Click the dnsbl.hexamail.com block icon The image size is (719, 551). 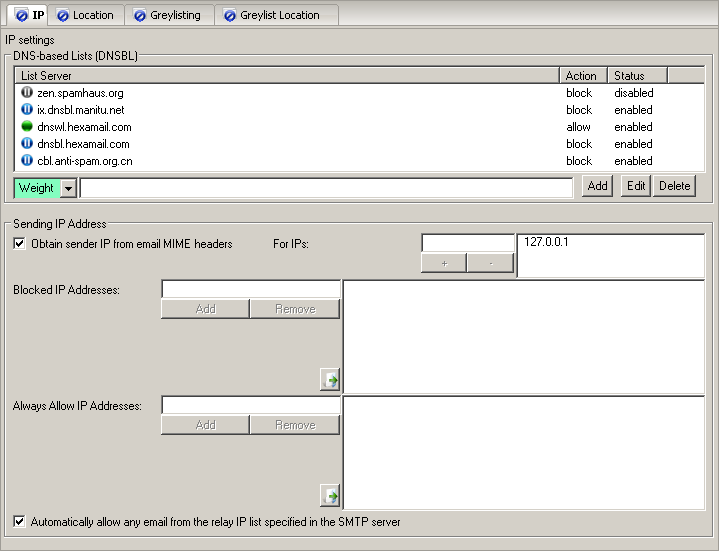click(x=26, y=144)
